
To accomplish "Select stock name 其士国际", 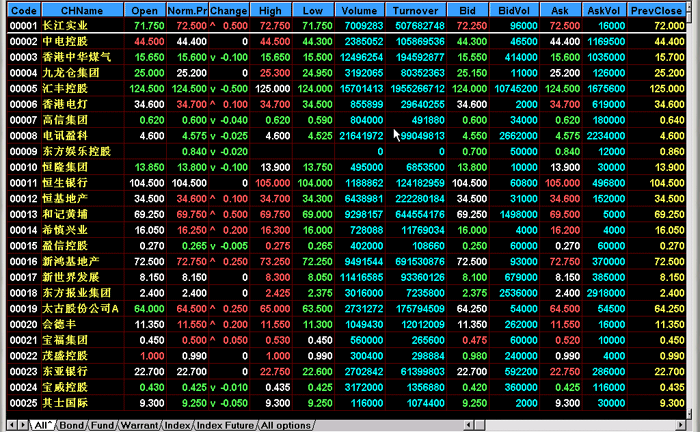I will (x=65, y=403).
